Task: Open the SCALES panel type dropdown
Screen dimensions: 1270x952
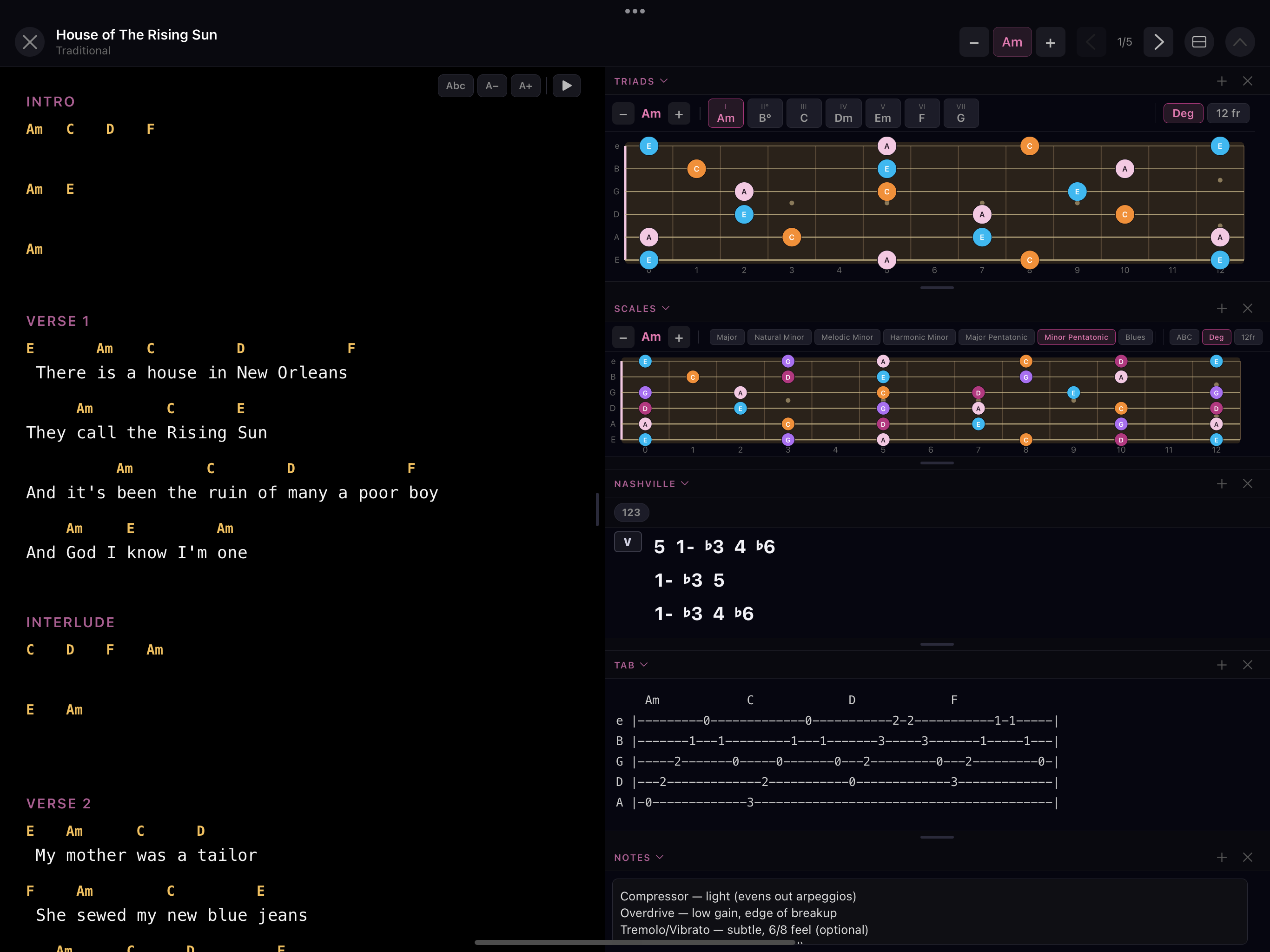Action: 642,308
